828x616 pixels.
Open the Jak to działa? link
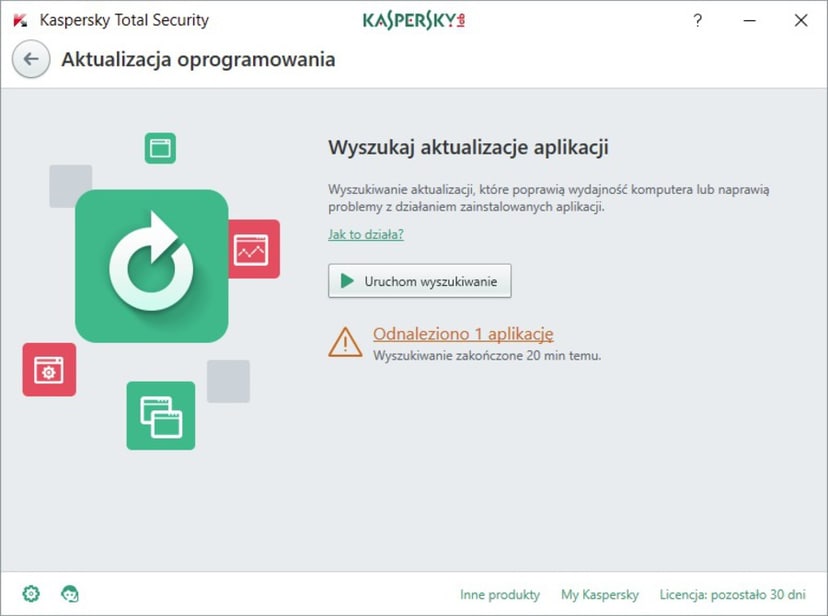pos(366,234)
